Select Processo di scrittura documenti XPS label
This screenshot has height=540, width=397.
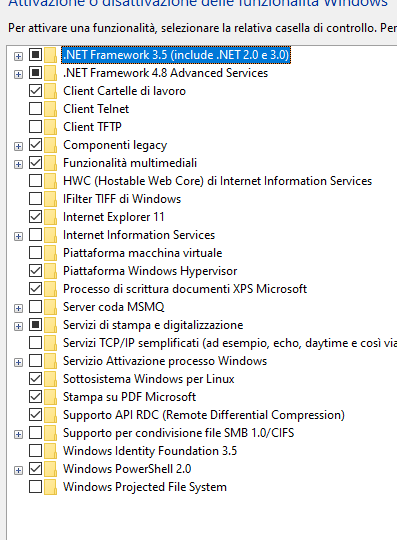185,289
